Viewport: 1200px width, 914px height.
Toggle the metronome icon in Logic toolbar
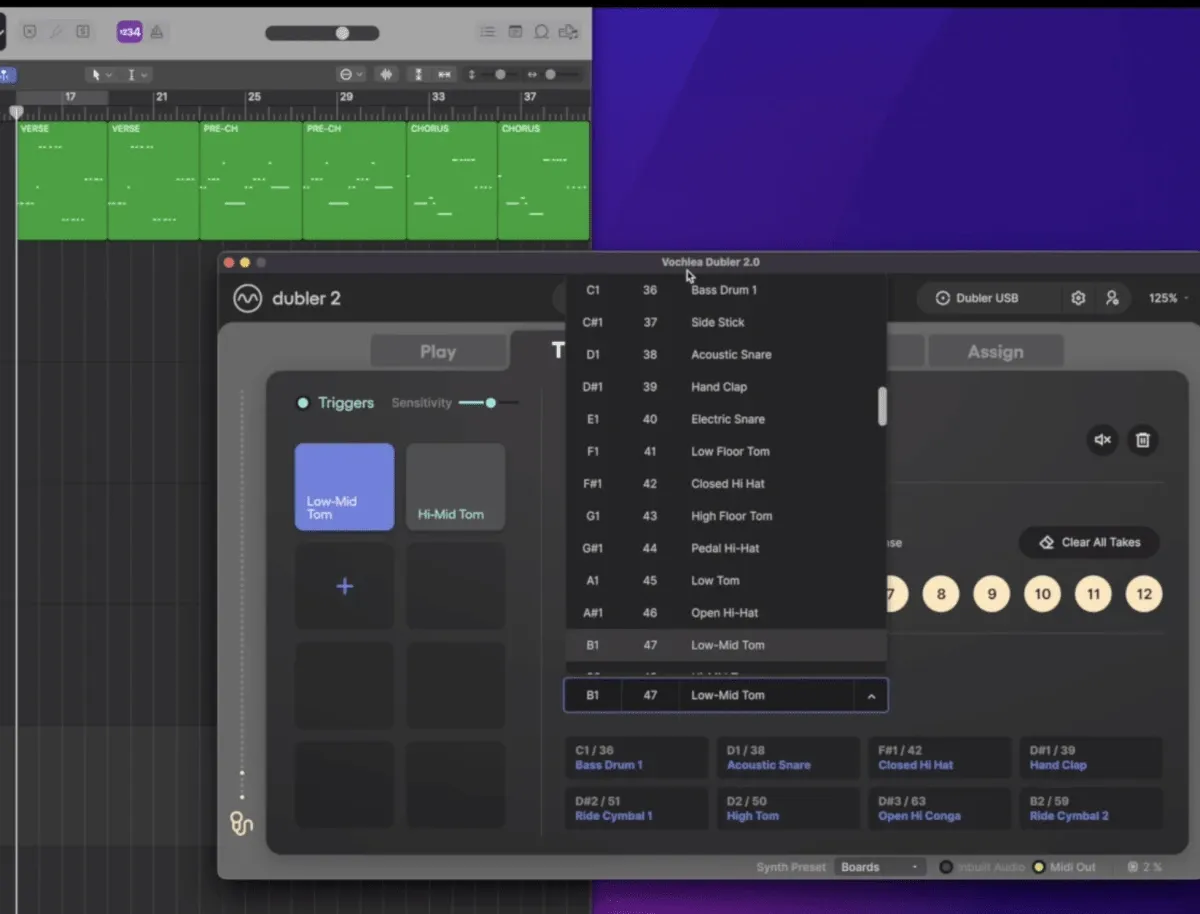point(157,32)
